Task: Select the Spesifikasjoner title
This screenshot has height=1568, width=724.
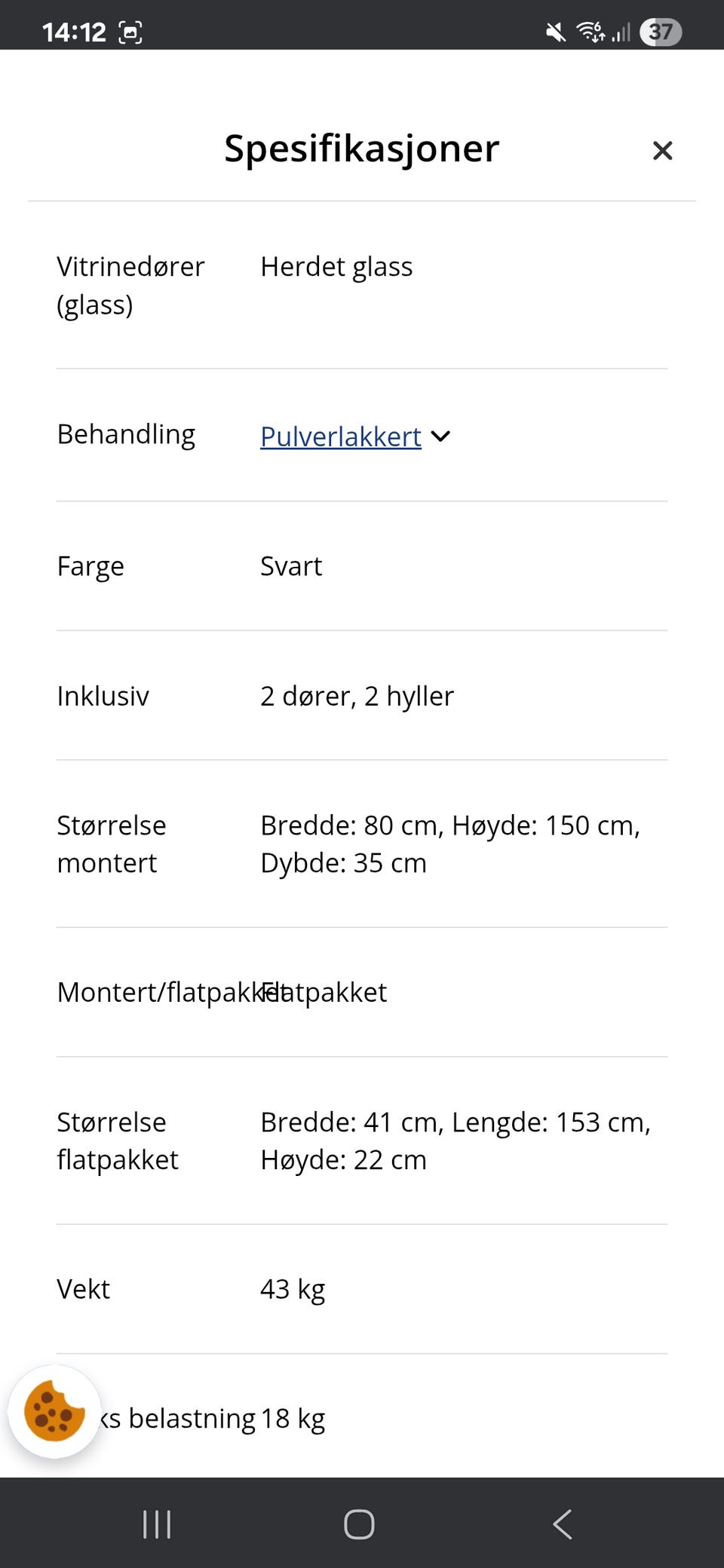Action: (x=360, y=149)
